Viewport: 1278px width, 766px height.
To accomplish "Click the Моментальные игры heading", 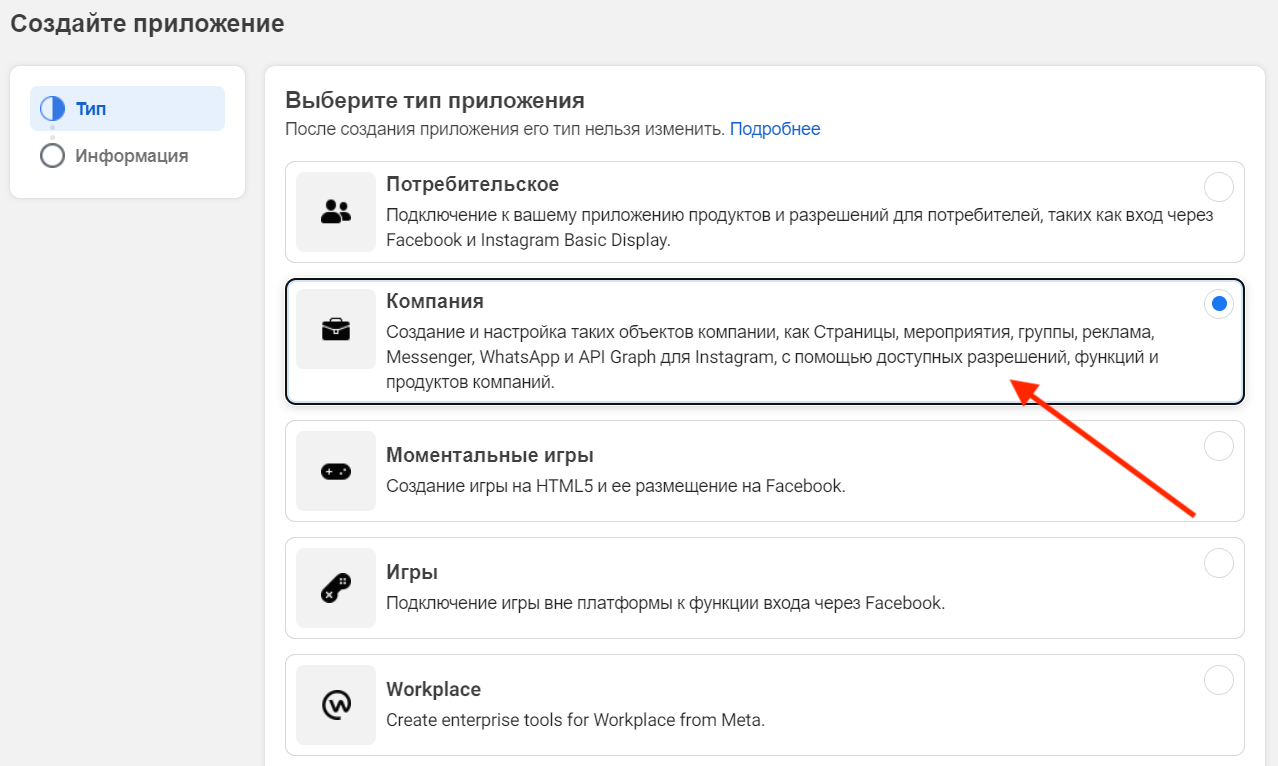I will pos(490,456).
